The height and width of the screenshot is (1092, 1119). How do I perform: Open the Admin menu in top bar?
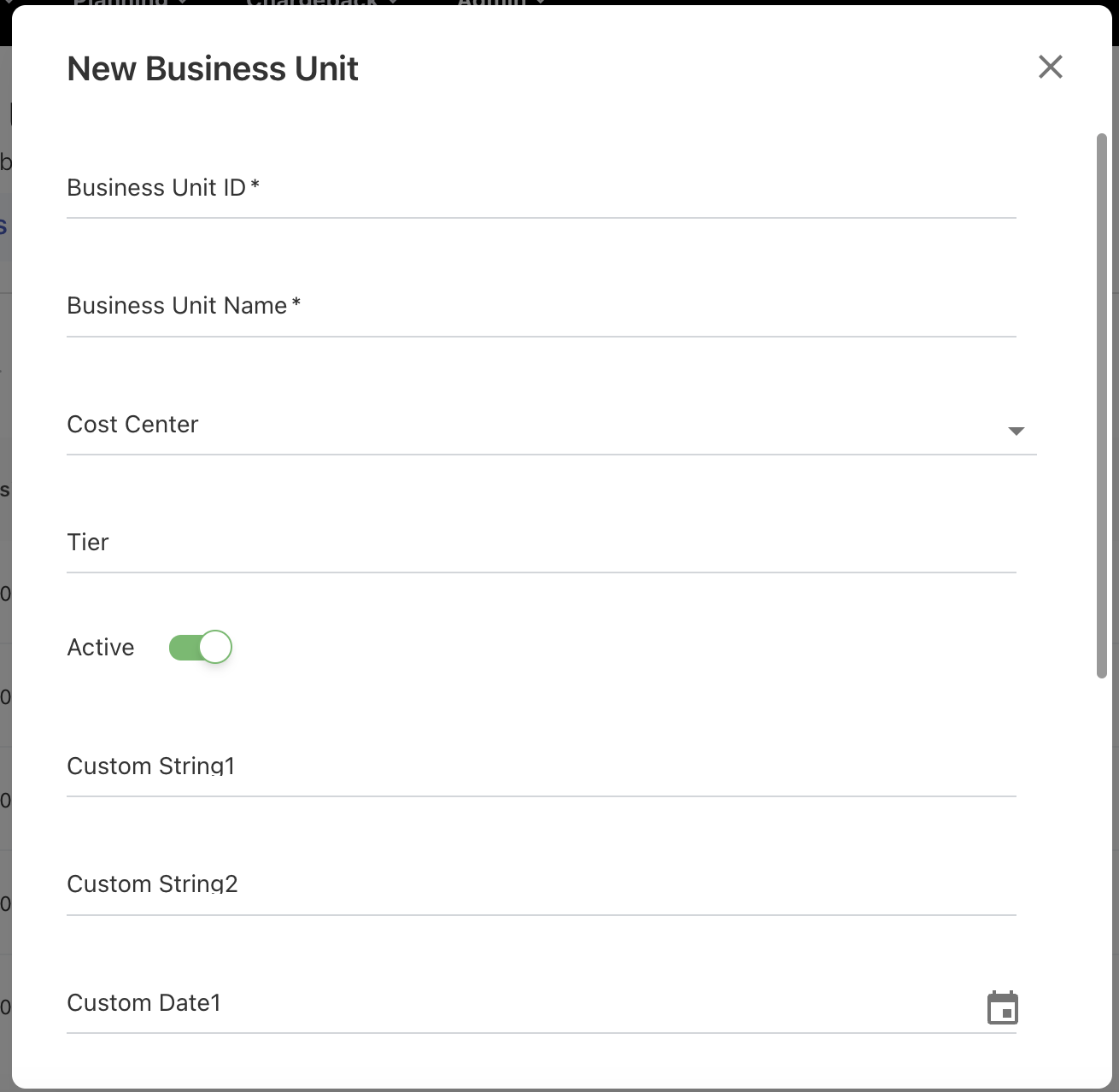491,3
